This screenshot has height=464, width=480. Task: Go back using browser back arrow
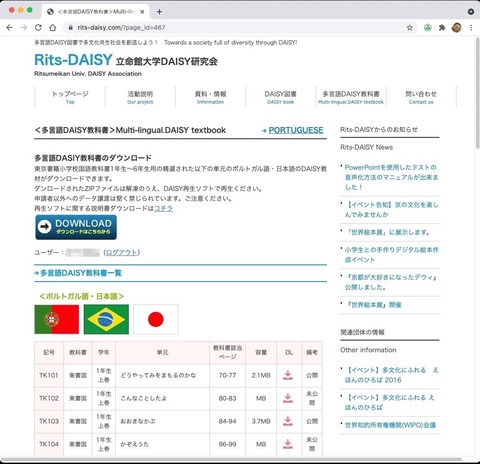tap(9, 28)
